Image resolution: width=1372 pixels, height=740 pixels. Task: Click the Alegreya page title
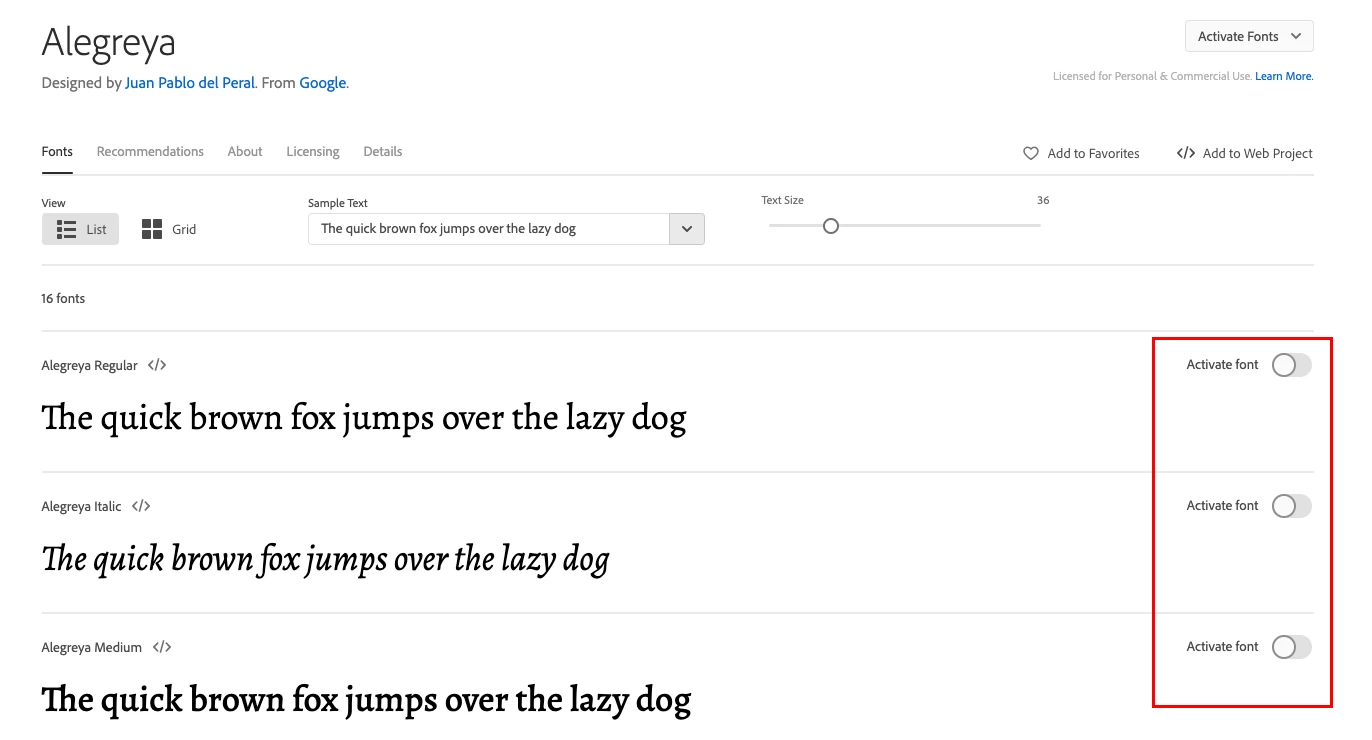109,42
